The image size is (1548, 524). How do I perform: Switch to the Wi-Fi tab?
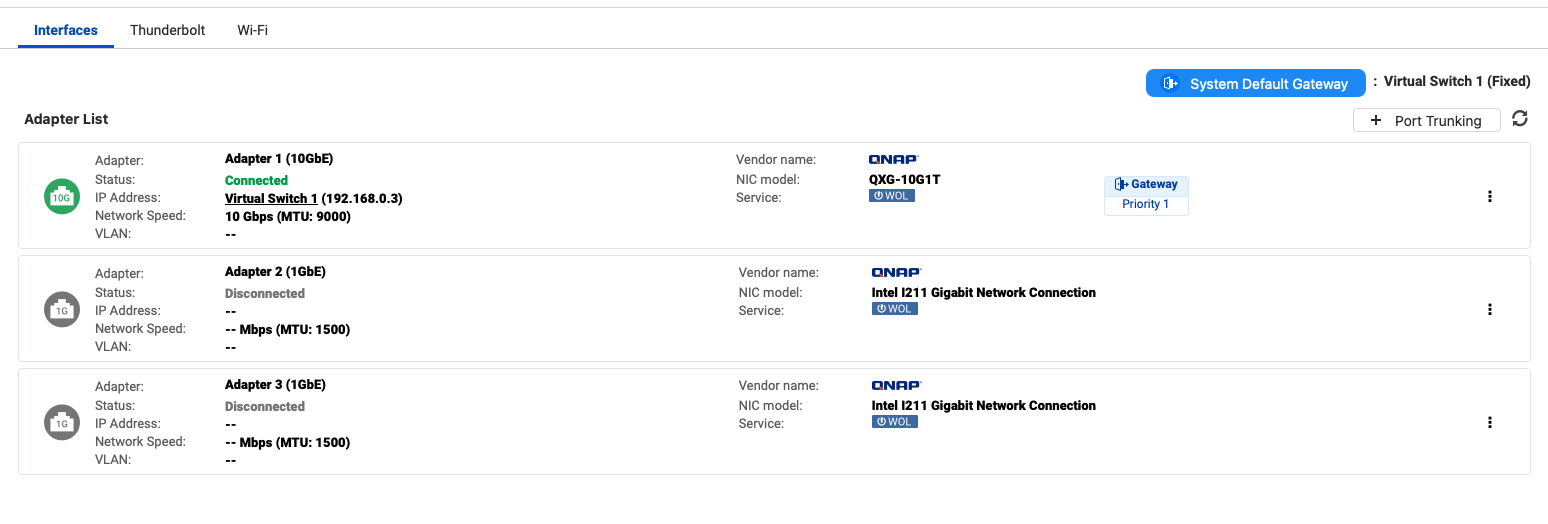[x=252, y=30]
